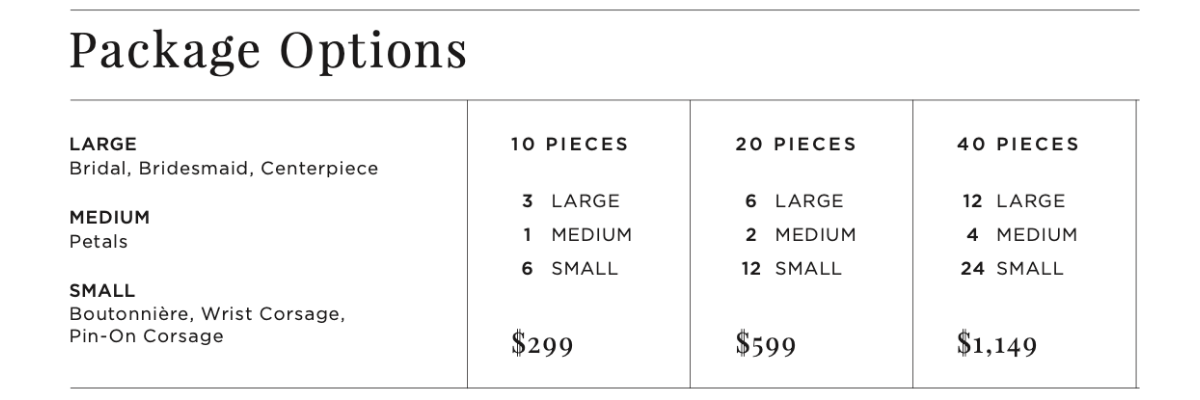Select the 20 PIECES package header
This screenshot has height=400, width=1200.
click(x=796, y=144)
